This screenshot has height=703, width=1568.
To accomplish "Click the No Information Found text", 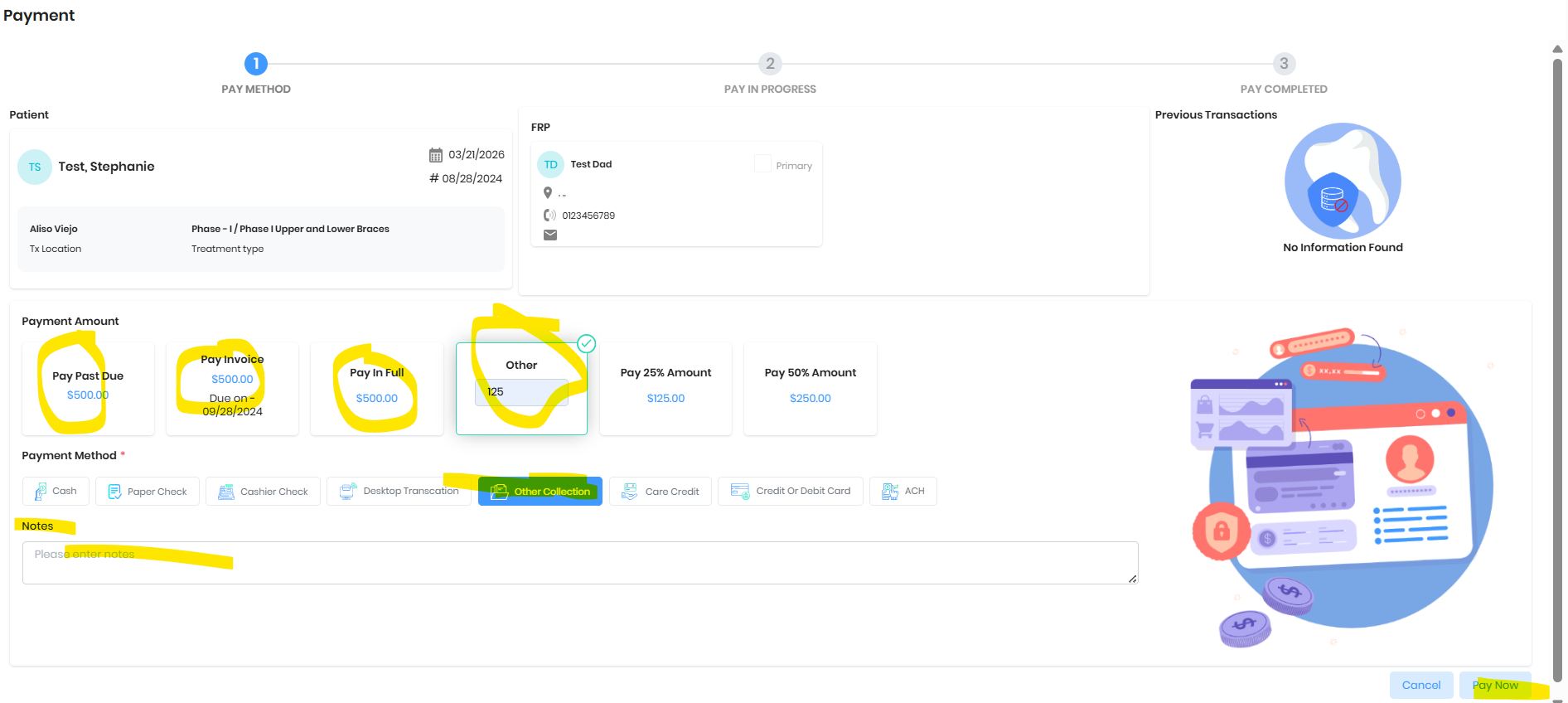I will 1343,247.
